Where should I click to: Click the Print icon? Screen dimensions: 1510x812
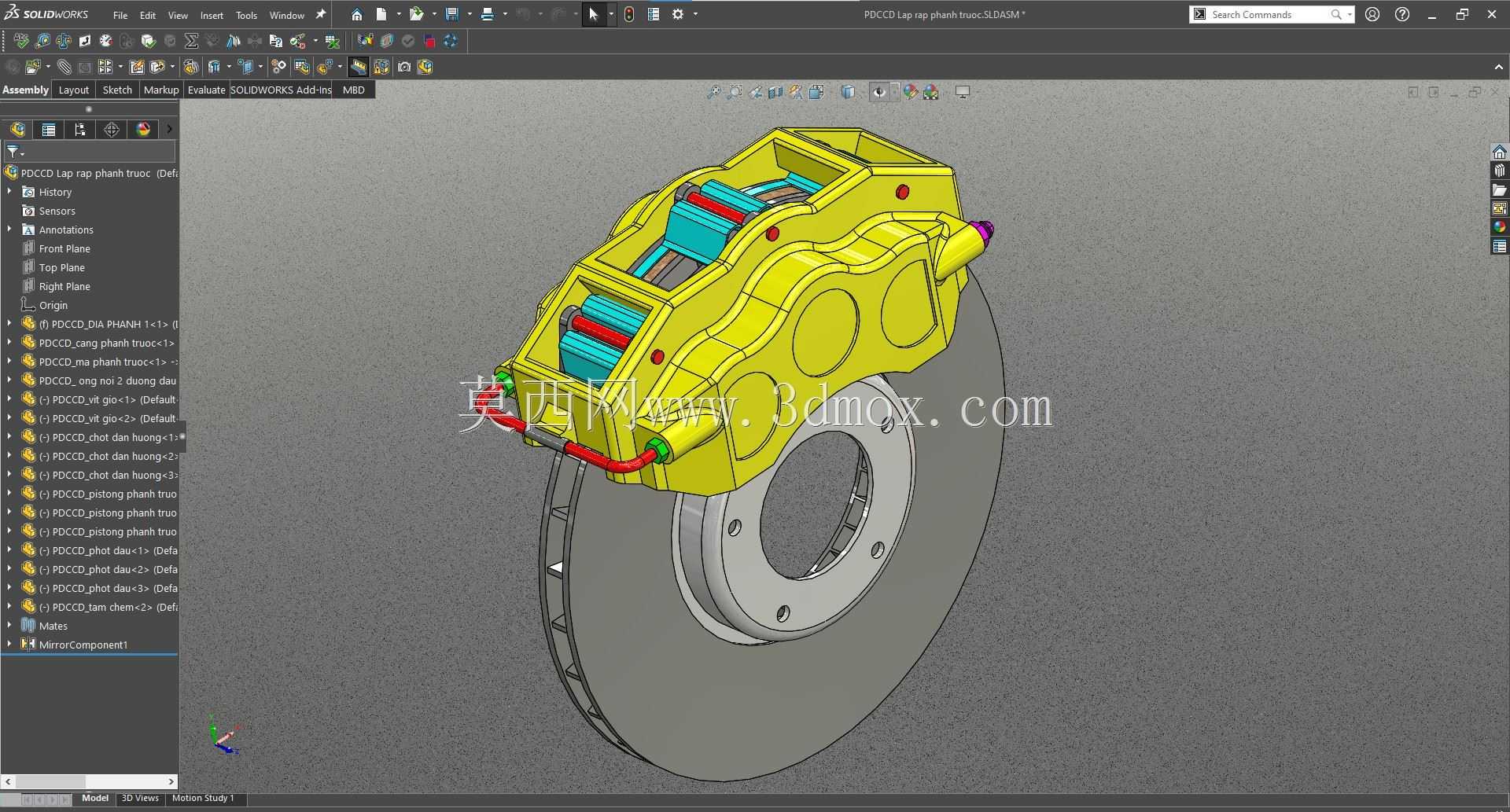488,14
